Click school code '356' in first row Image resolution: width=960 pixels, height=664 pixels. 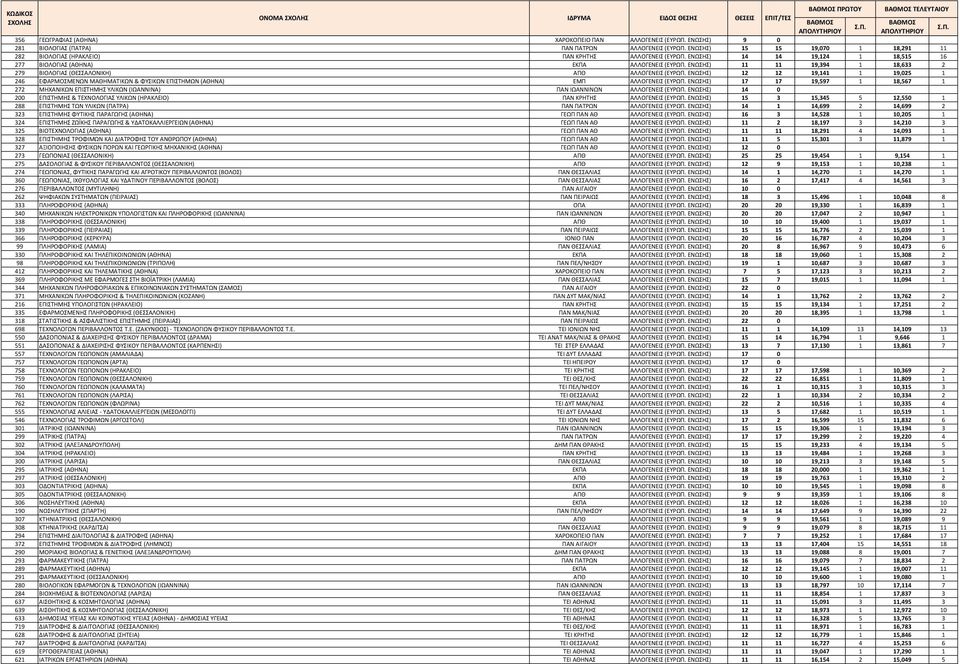coord(19,40)
